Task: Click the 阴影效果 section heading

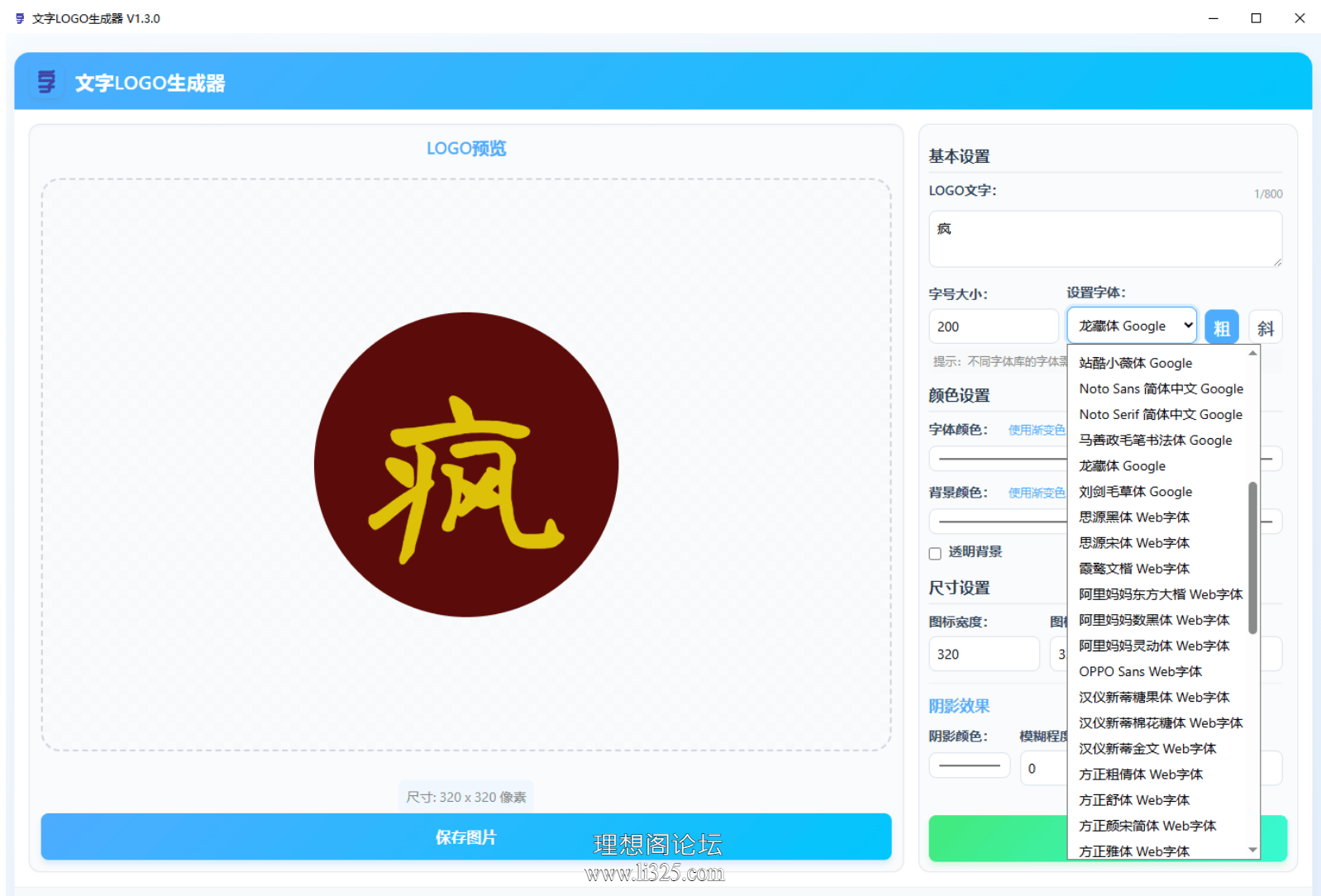Action: [x=959, y=706]
